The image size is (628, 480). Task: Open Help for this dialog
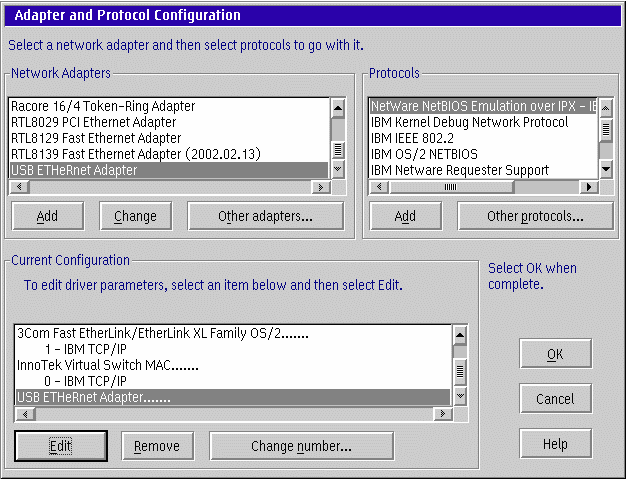pos(555,444)
